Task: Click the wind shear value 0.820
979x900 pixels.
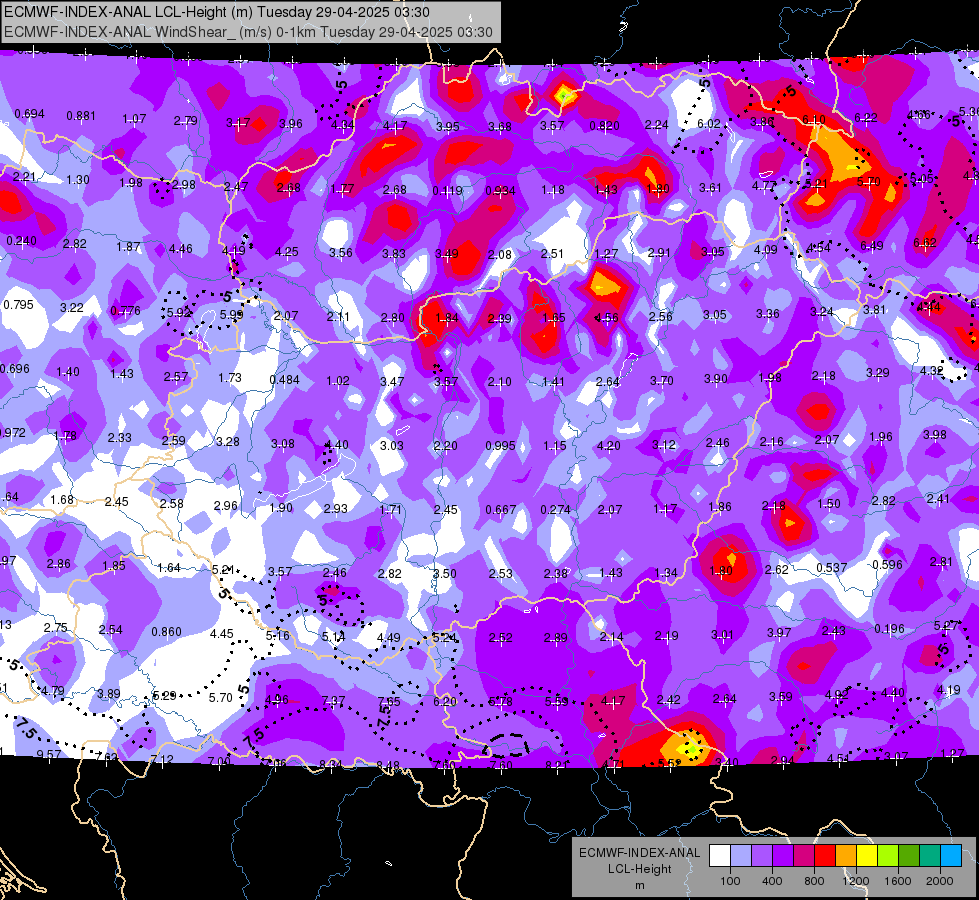Action: click(x=604, y=126)
